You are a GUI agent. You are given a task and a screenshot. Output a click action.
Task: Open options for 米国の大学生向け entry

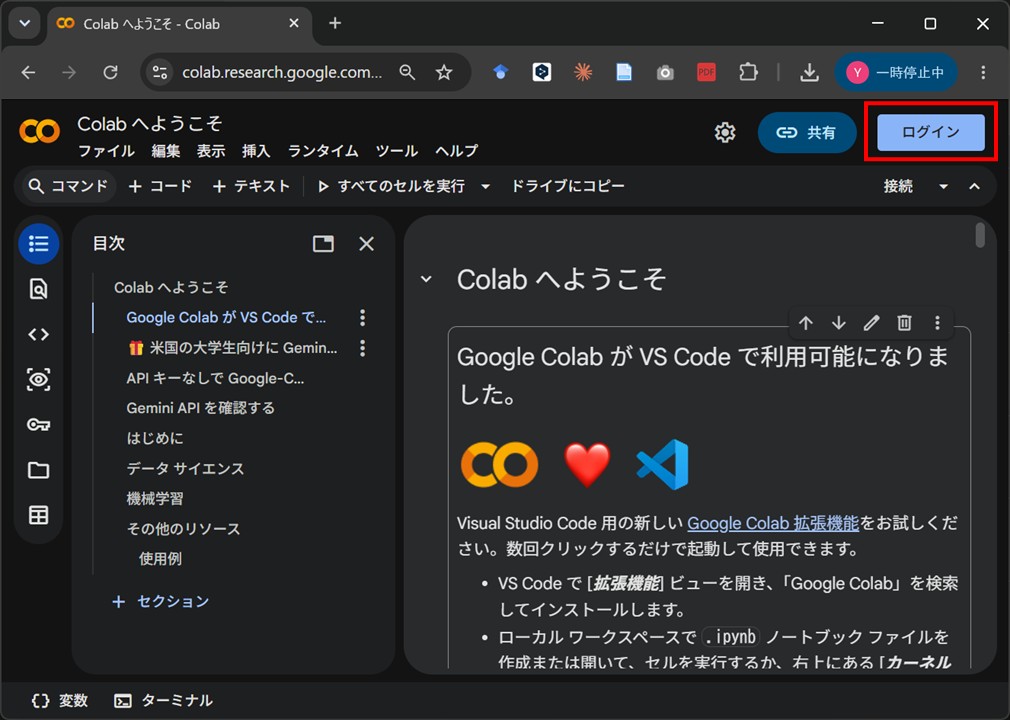(363, 348)
